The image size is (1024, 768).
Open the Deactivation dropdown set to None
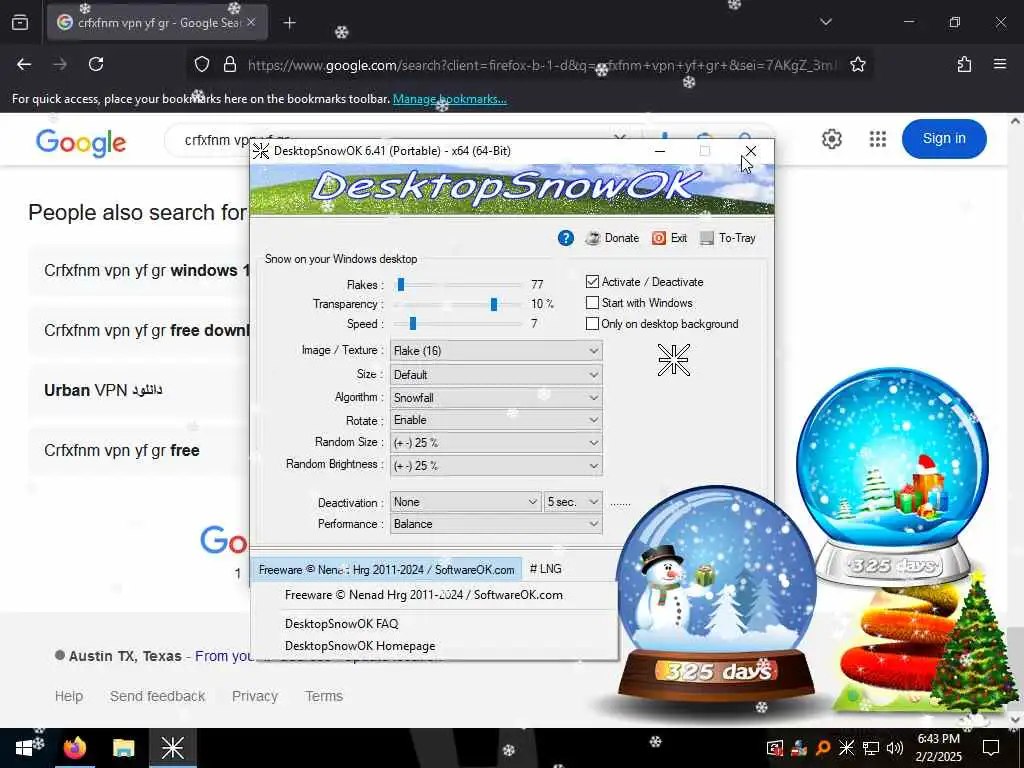click(x=465, y=502)
